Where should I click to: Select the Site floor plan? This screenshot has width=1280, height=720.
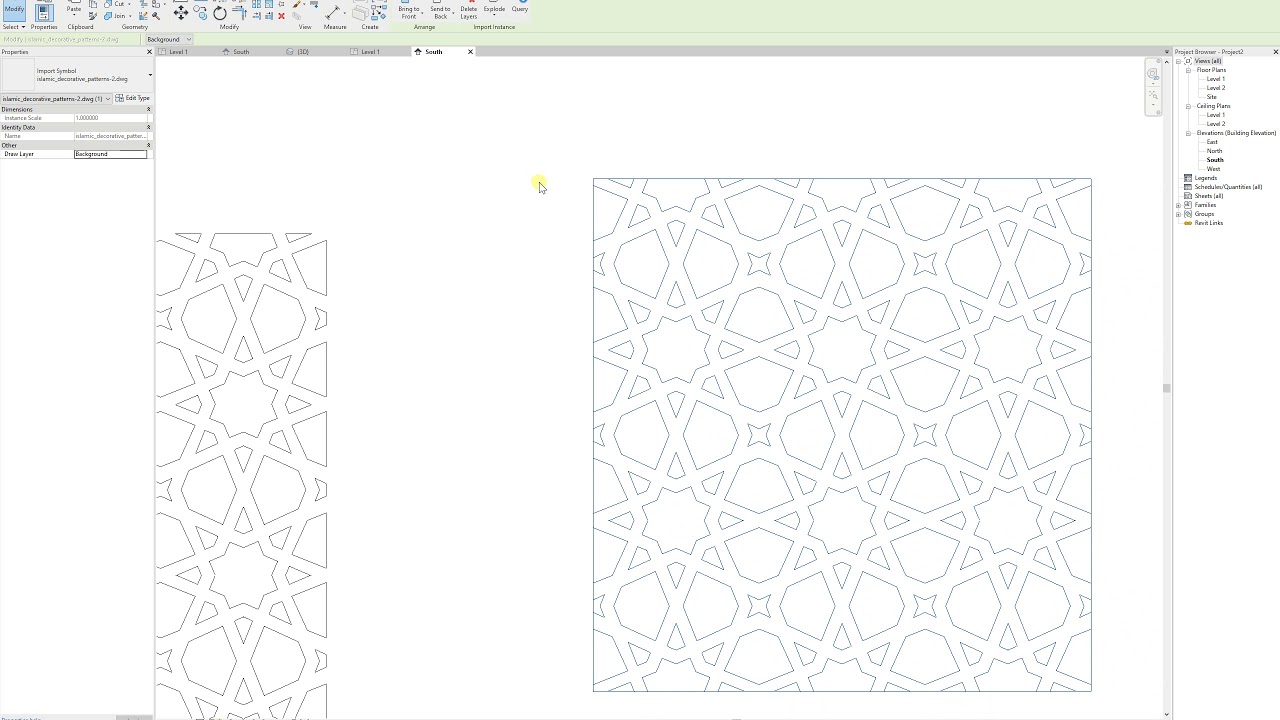[x=1212, y=97]
